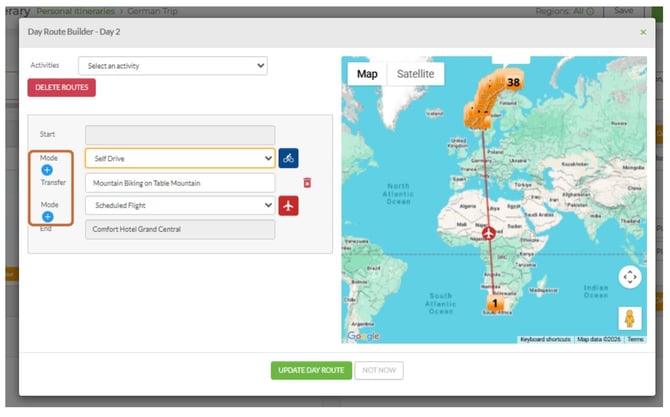Click the cluster marker labeled 38

point(513,82)
